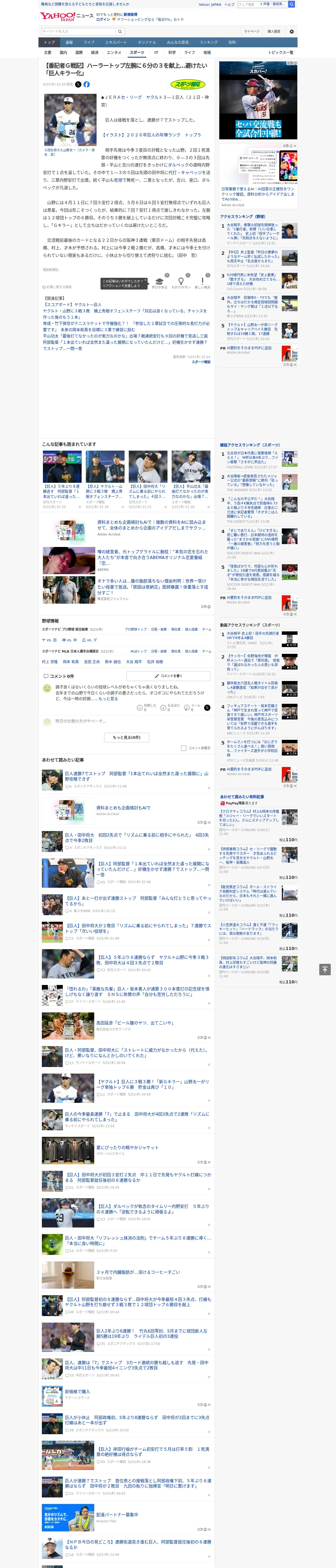Select the 経済 category
This screenshot has width=336, height=1568.
pos(94,52)
